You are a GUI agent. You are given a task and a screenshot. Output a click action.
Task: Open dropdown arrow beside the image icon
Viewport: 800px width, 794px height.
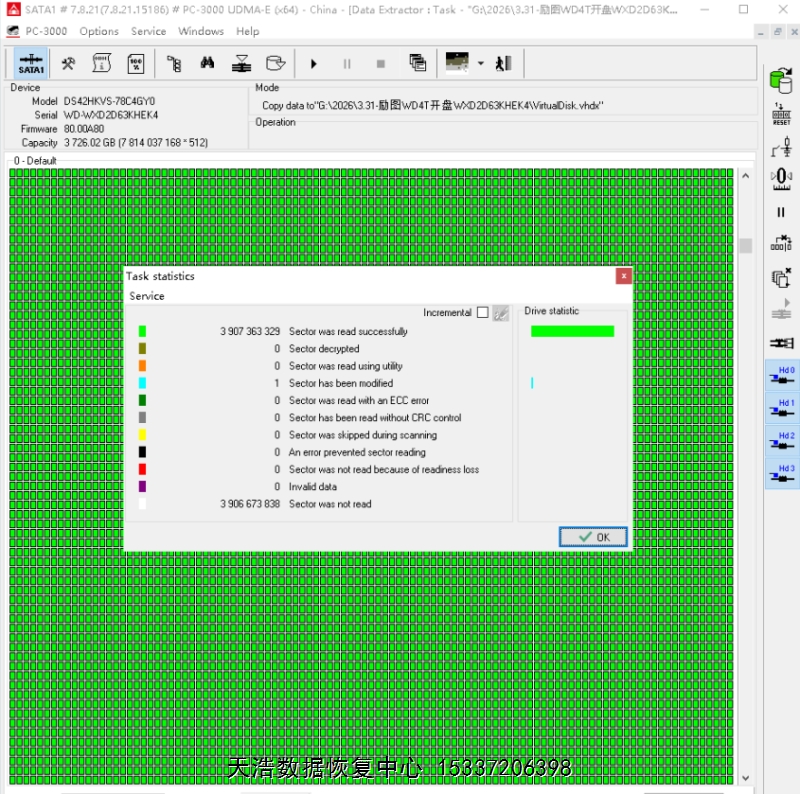(481, 64)
